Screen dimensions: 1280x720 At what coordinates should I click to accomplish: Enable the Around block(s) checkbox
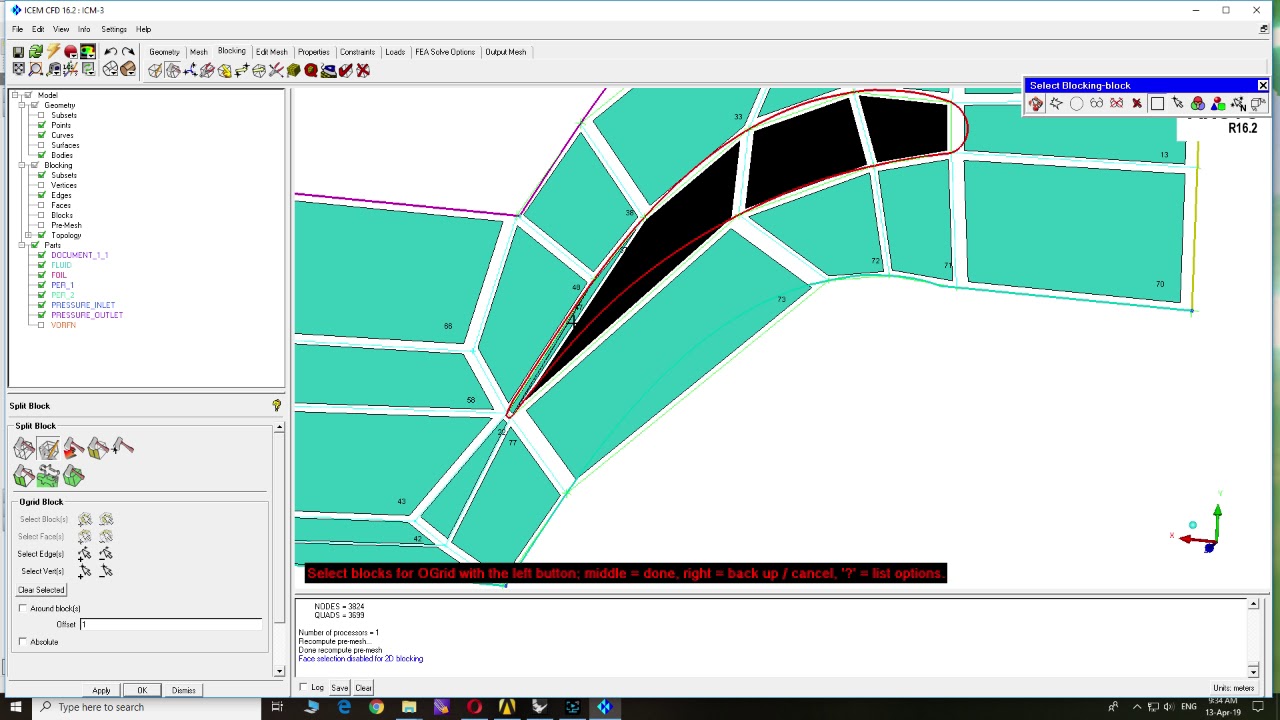(x=23, y=608)
